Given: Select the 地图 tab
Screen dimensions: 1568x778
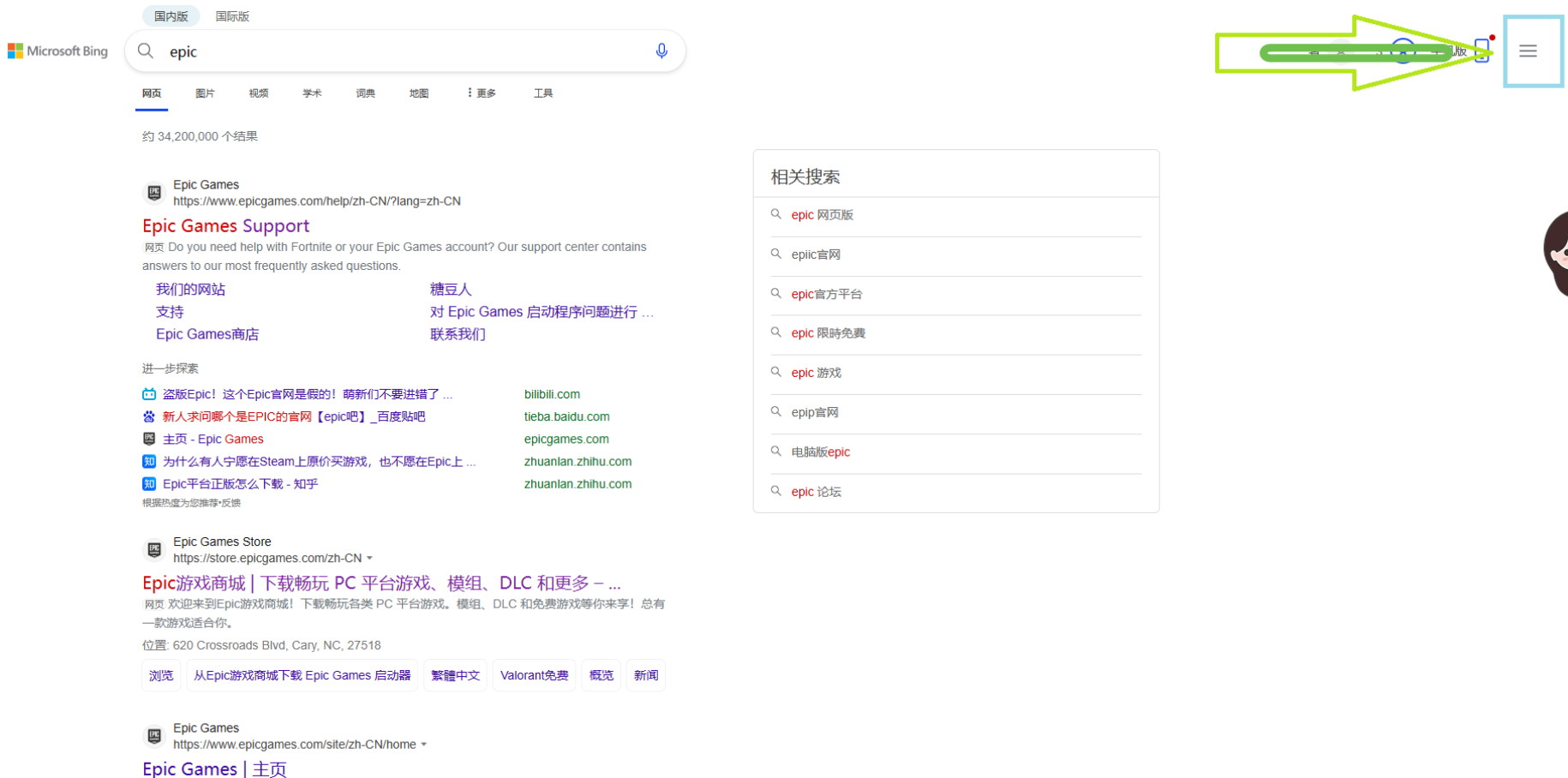Looking at the screenshot, I should pos(419,93).
